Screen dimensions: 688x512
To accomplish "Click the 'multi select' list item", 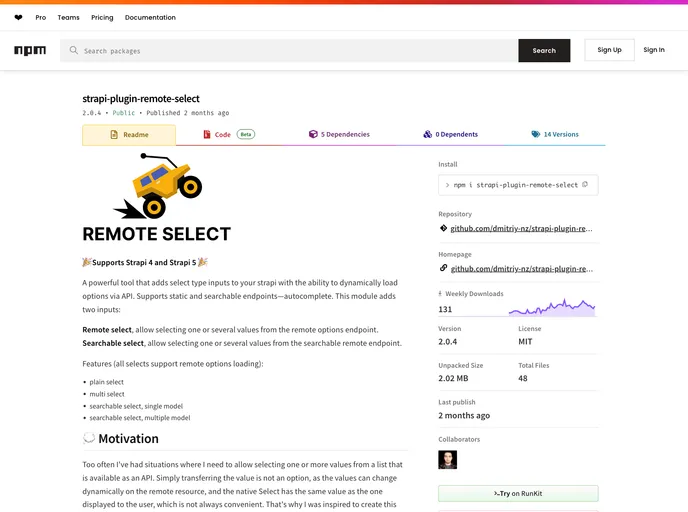I will [107, 394].
